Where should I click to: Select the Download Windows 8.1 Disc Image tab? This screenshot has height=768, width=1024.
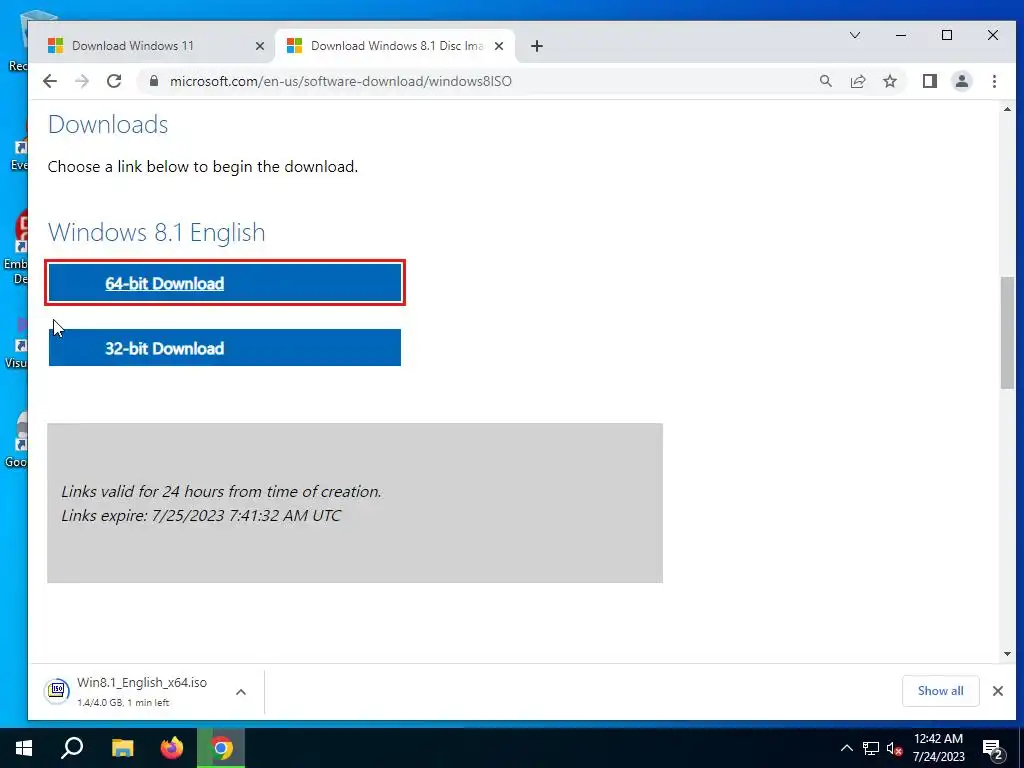(396, 46)
